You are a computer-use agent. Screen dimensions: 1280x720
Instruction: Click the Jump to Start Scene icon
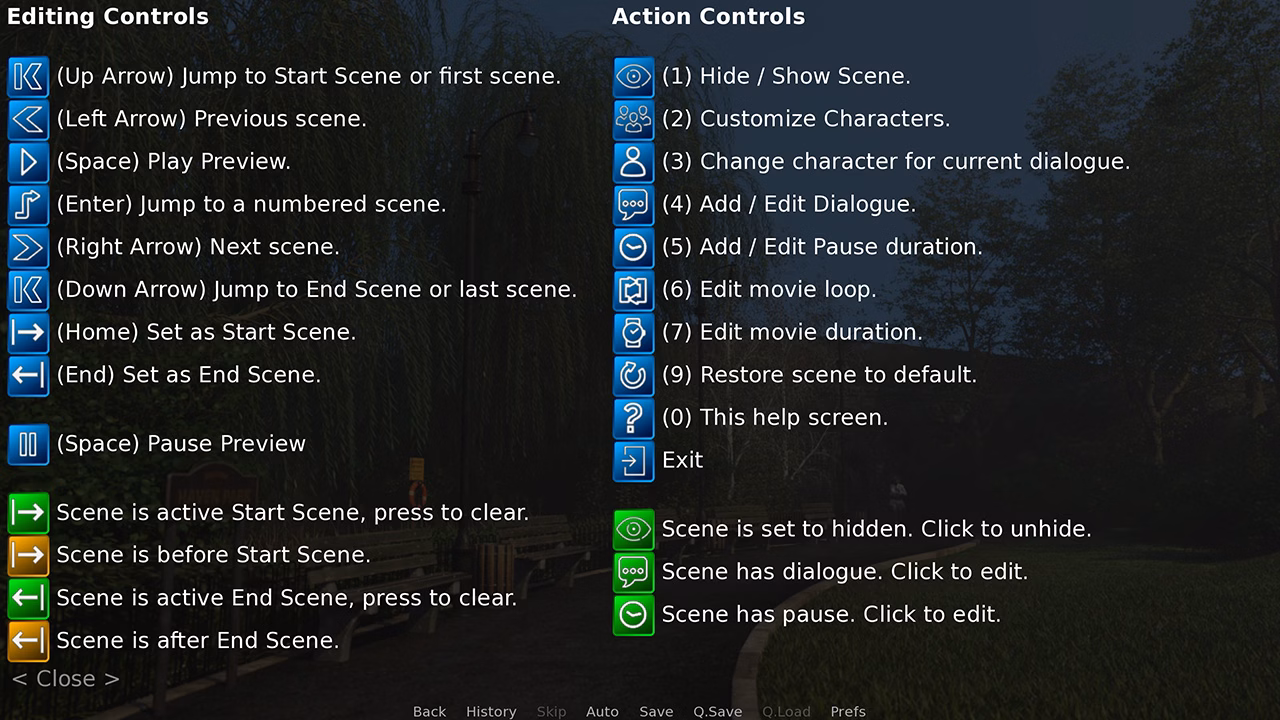coord(28,77)
